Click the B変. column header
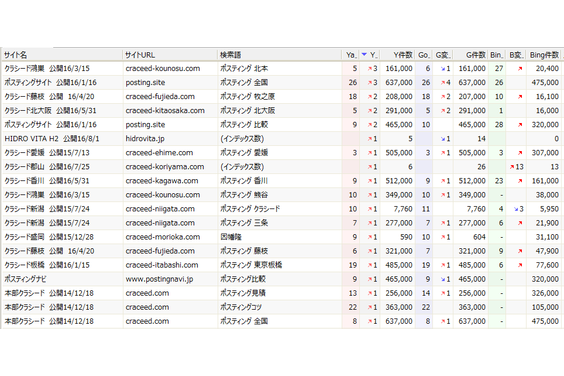564x376 pixels. [x=516, y=55]
